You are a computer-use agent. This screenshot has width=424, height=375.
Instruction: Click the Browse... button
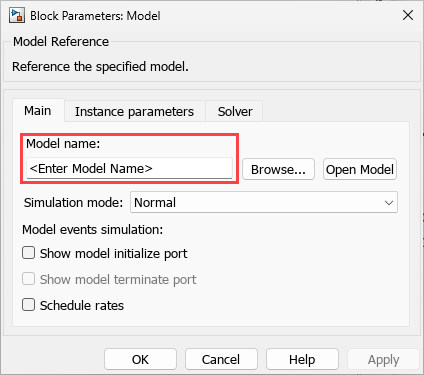coord(278,169)
